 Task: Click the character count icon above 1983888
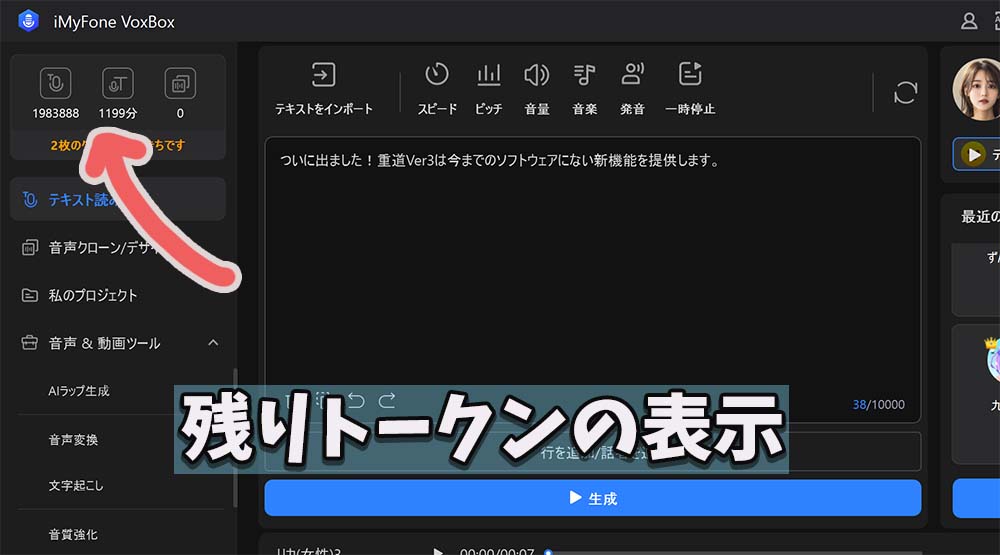click(55, 83)
